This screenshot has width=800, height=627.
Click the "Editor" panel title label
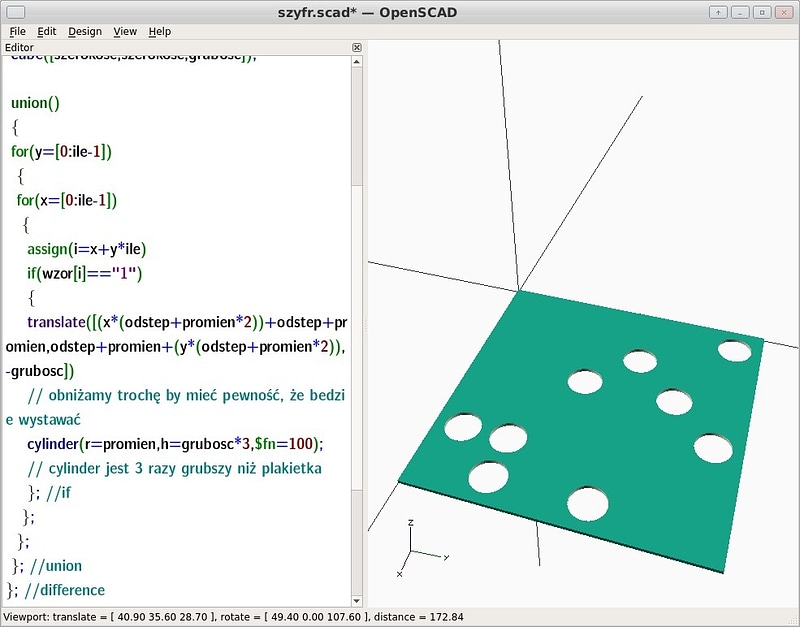pos(19,47)
